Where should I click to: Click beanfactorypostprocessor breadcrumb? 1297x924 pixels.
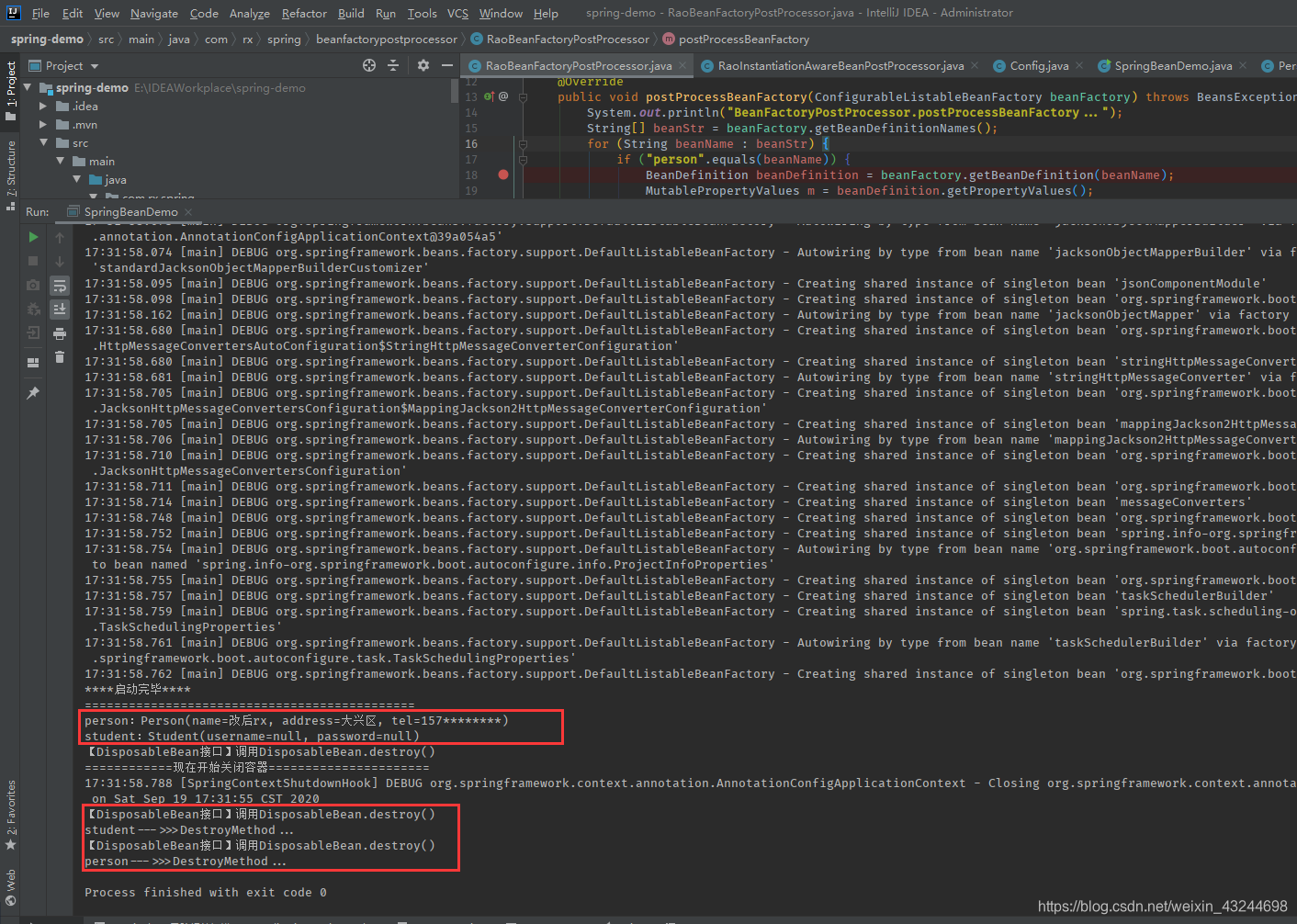click(387, 39)
